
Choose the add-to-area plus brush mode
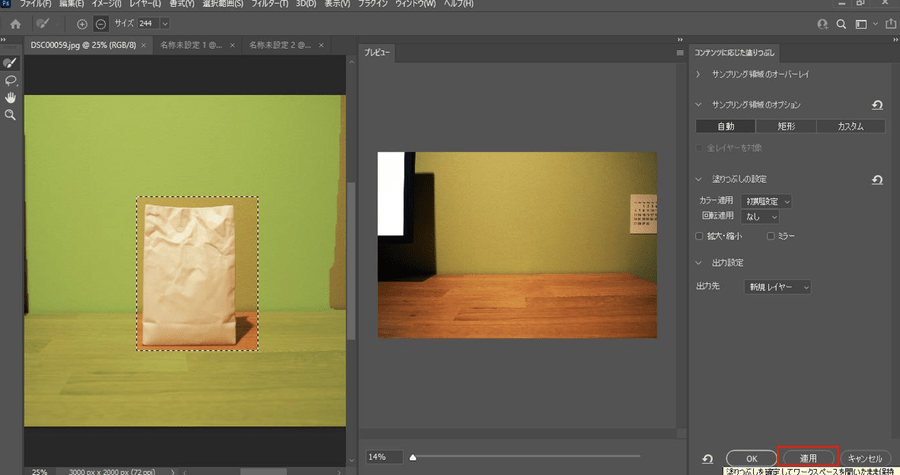point(82,23)
